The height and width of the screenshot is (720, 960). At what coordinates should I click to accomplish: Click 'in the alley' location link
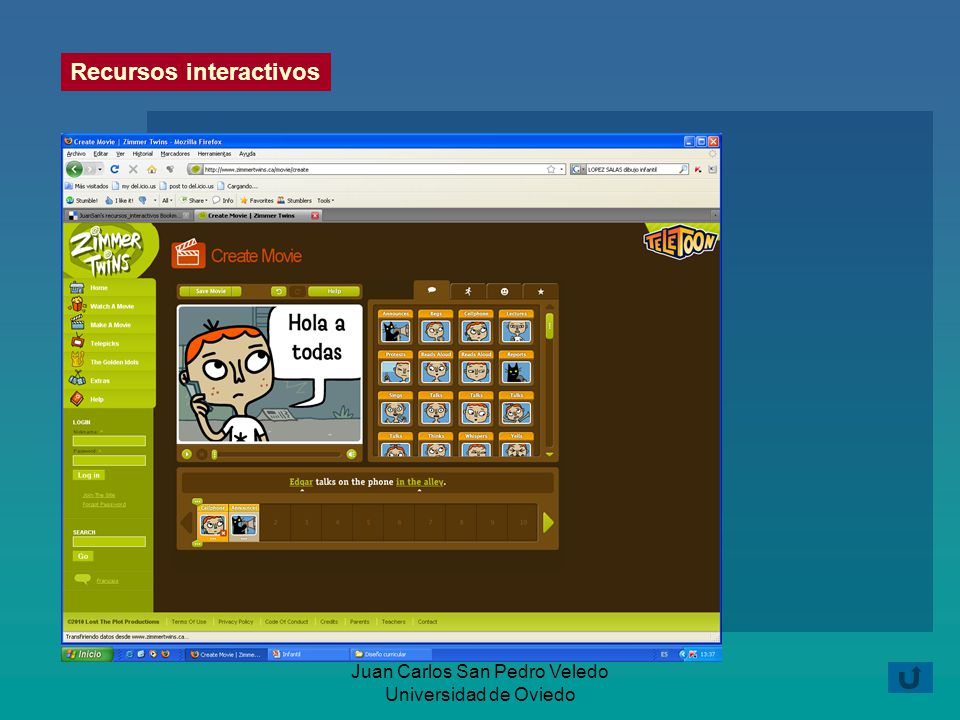click(419, 482)
